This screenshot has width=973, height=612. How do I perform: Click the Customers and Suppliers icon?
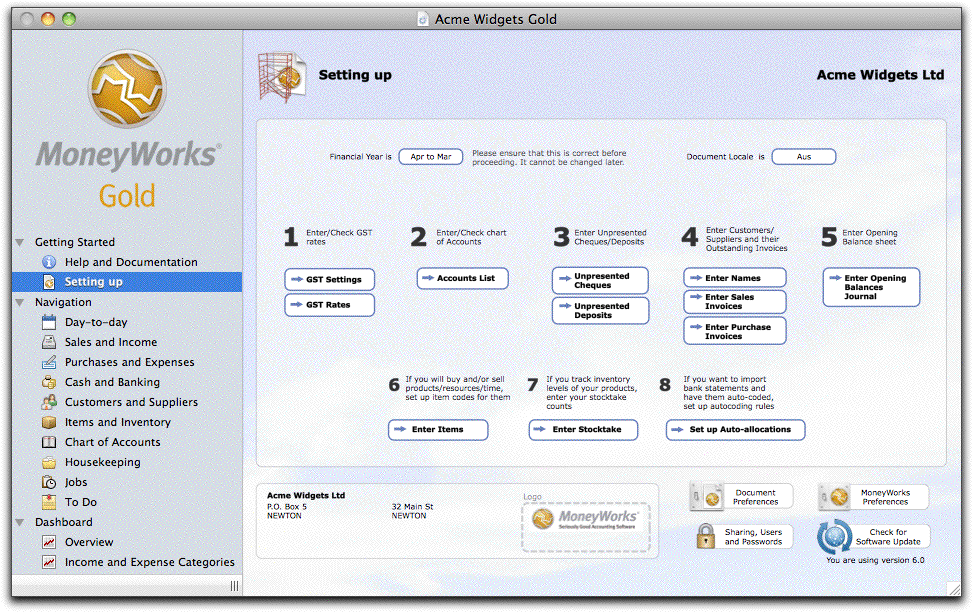point(49,402)
